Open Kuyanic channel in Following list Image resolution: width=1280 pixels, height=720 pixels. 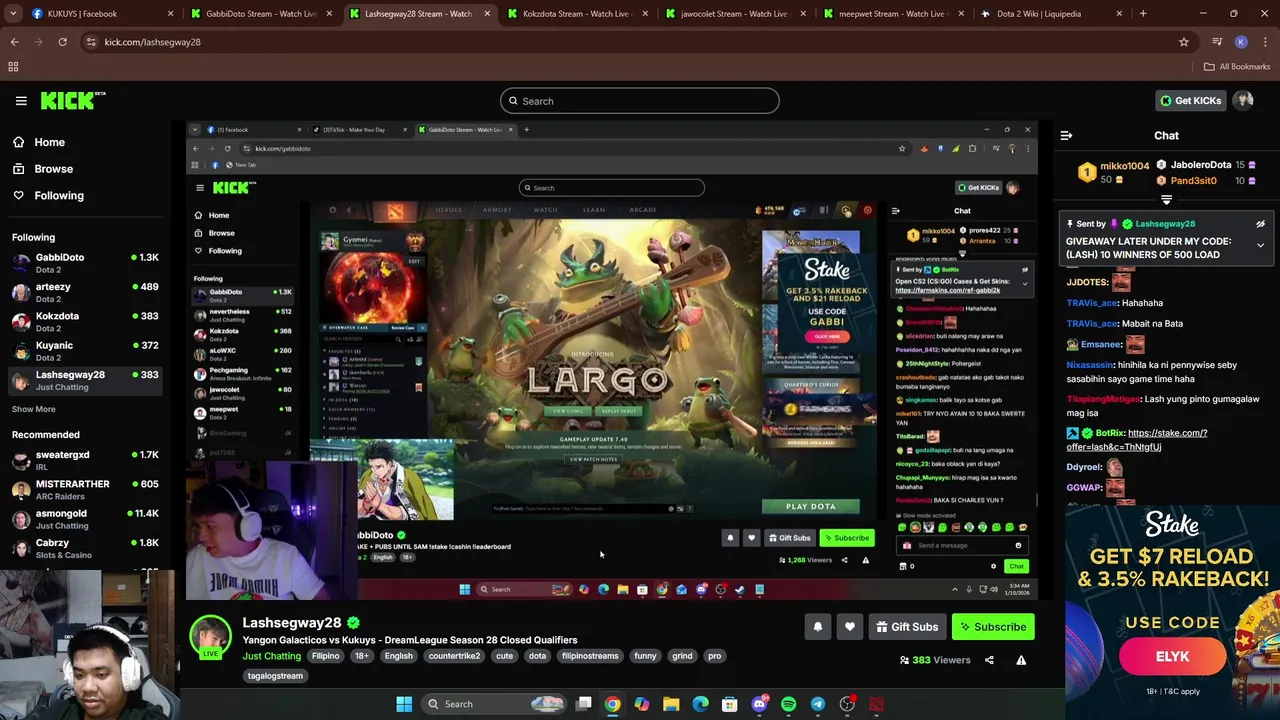click(x=85, y=351)
